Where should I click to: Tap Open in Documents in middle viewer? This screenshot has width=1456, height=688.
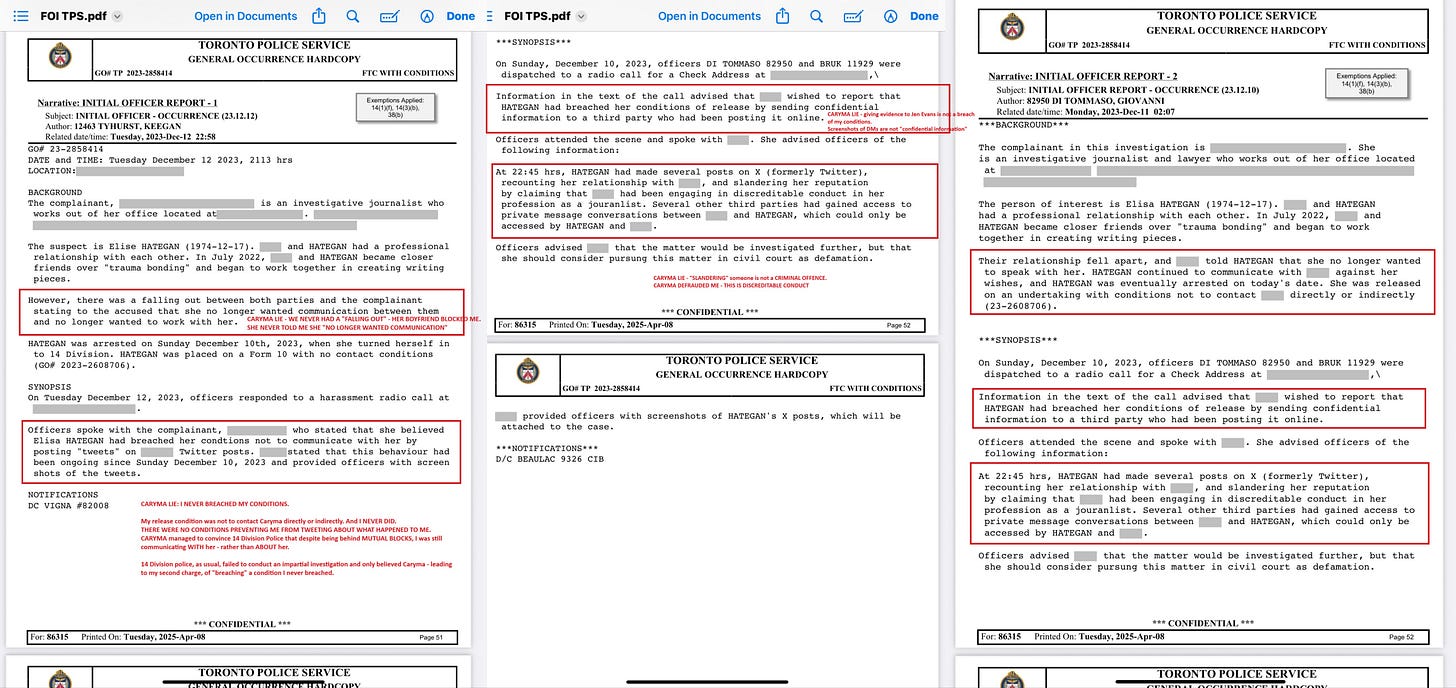[x=710, y=16]
